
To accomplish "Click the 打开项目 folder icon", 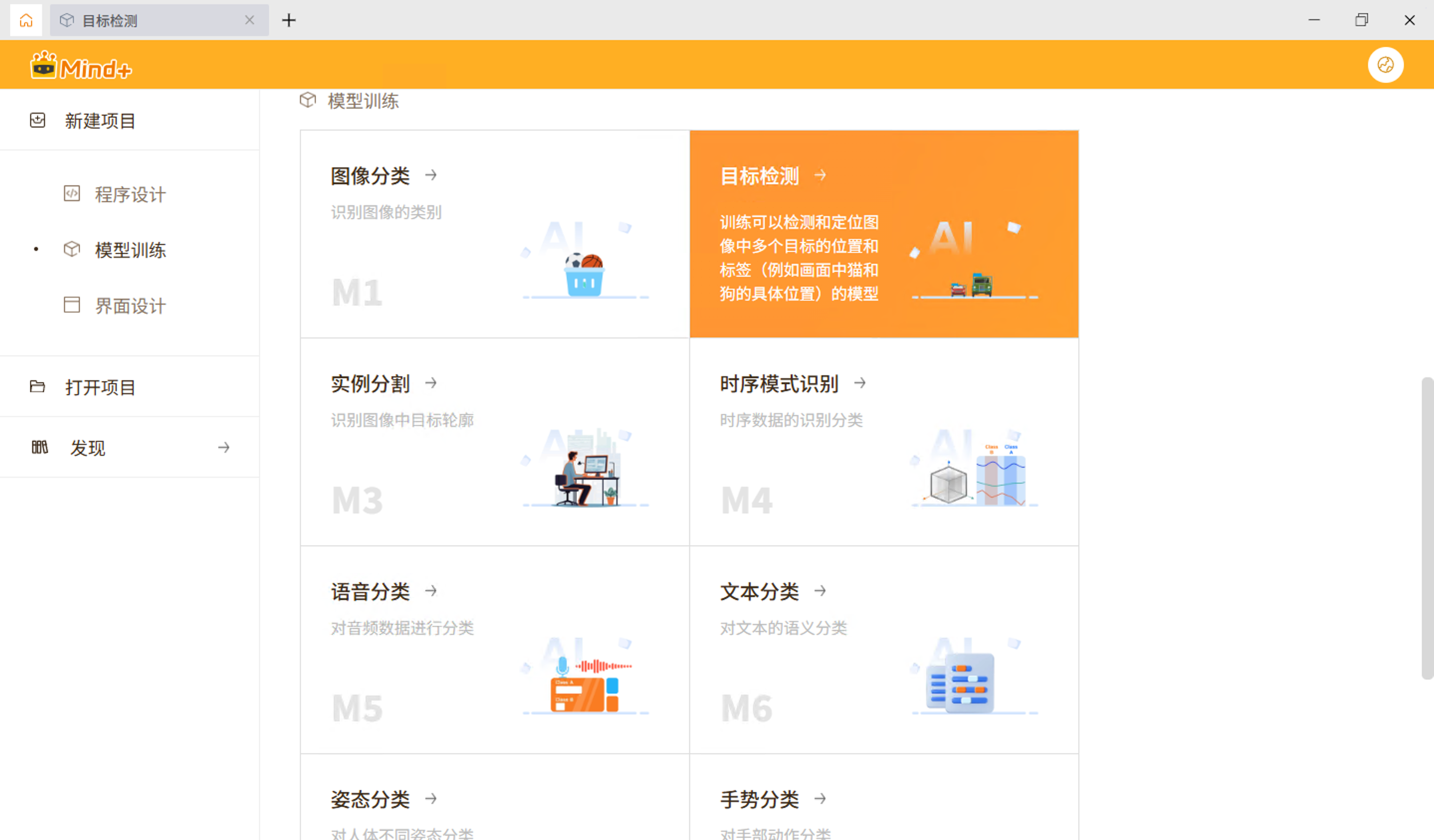I will pos(37,386).
